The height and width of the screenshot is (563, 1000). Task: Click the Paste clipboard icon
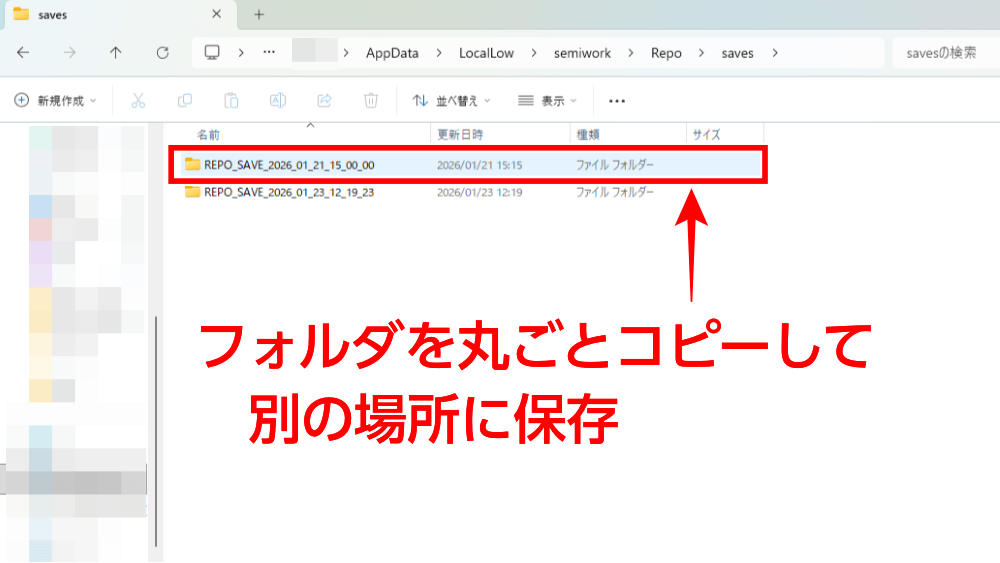231,101
